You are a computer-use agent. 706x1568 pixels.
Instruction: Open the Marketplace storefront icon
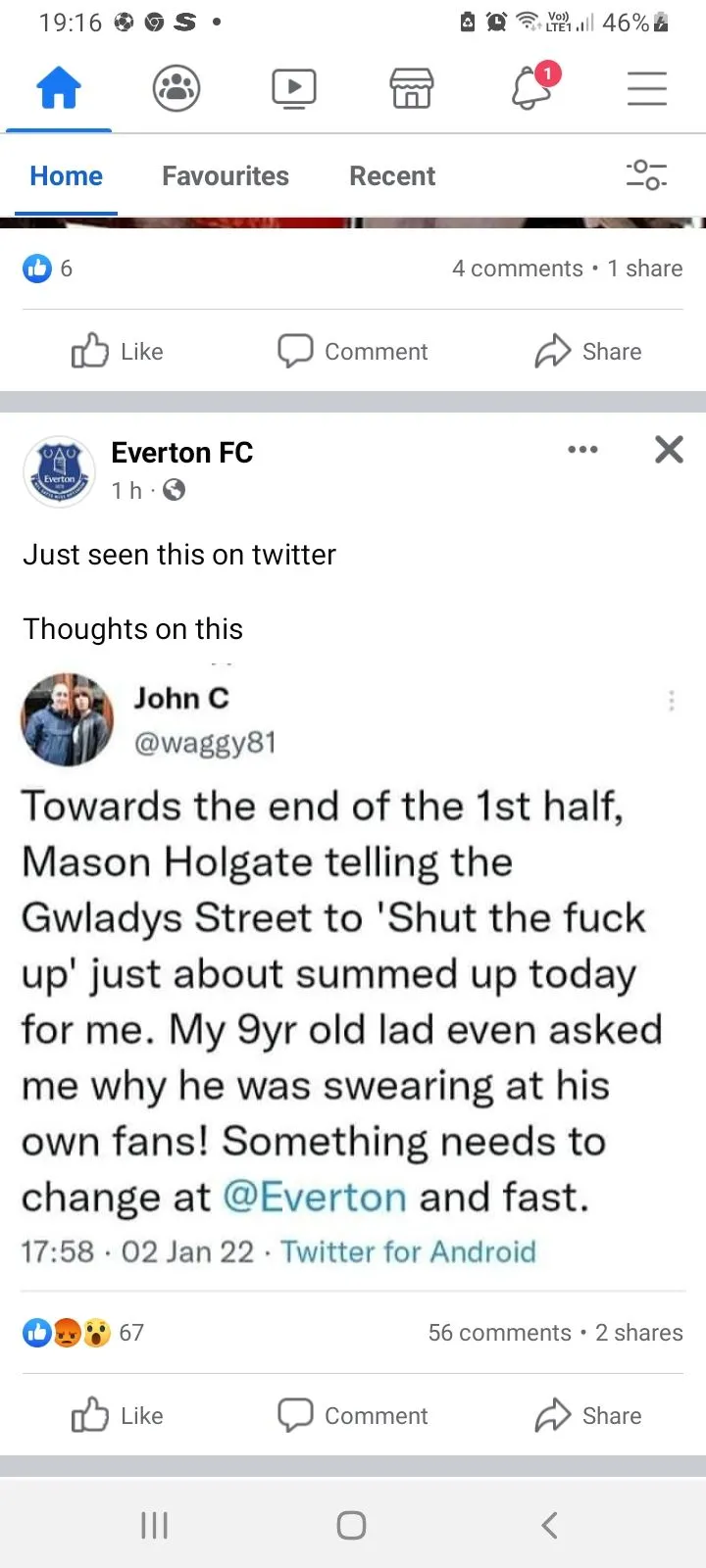[412, 88]
